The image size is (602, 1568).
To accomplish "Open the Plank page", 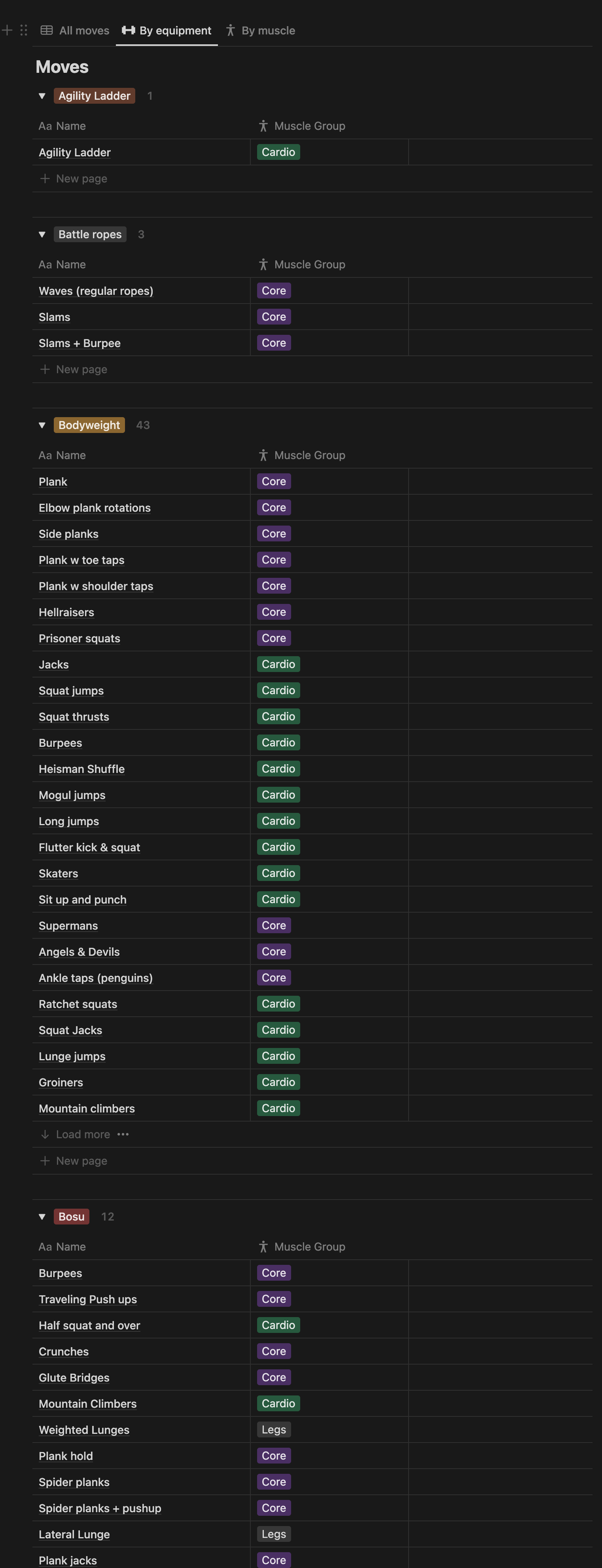I will tap(52, 481).
